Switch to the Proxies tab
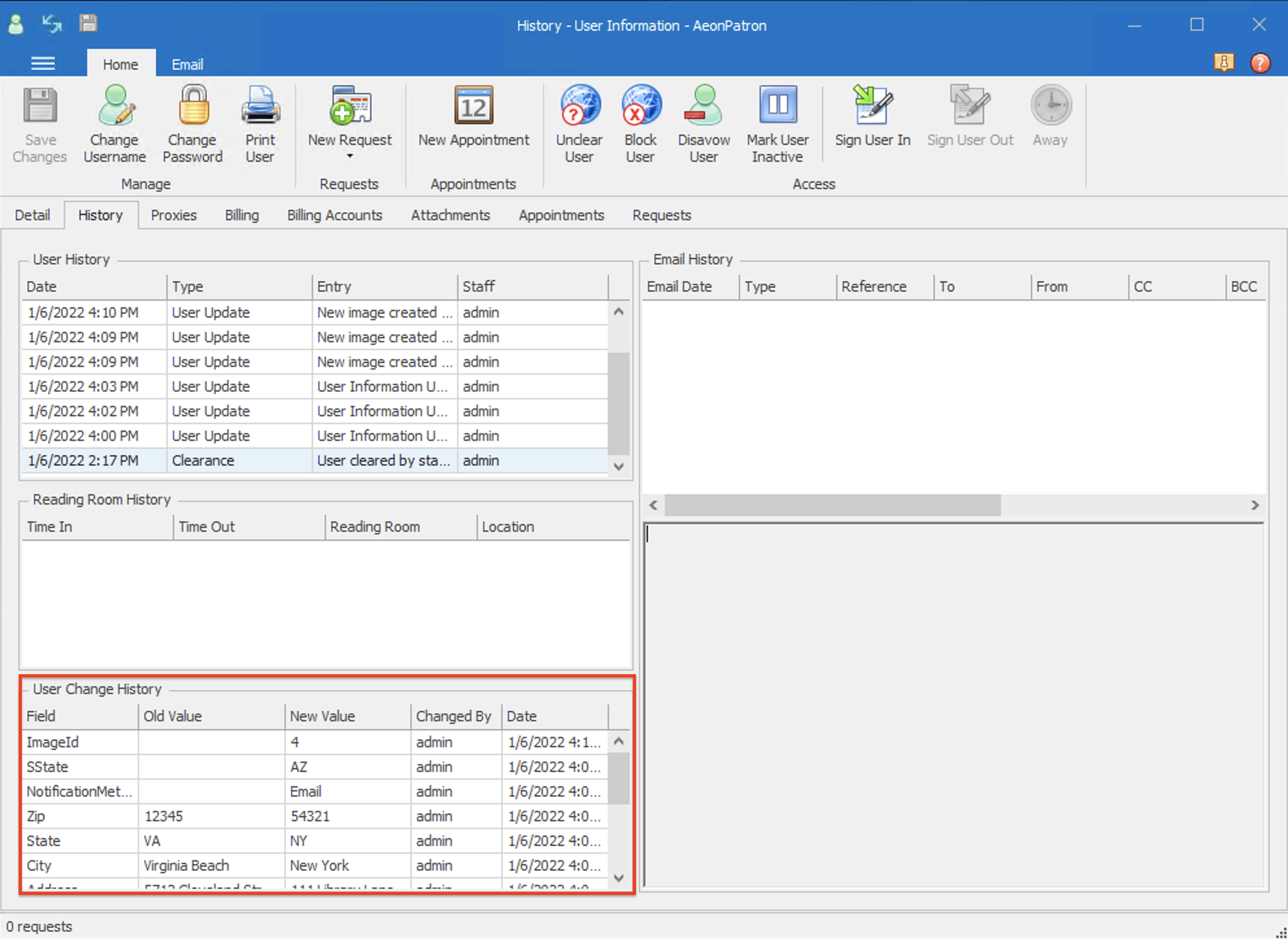Image resolution: width=1288 pixels, height=939 pixels. click(x=173, y=215)
